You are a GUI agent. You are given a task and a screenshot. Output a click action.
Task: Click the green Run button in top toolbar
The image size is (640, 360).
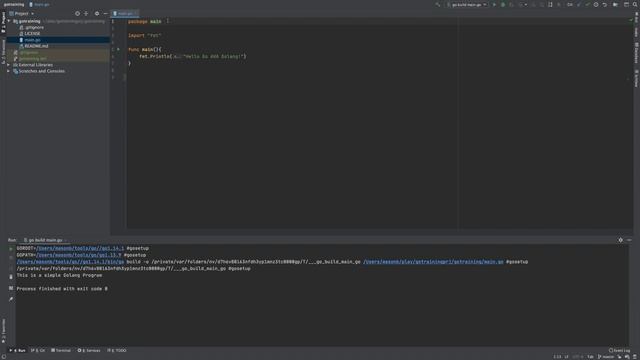pyautogui.click(x=494, y=4)
